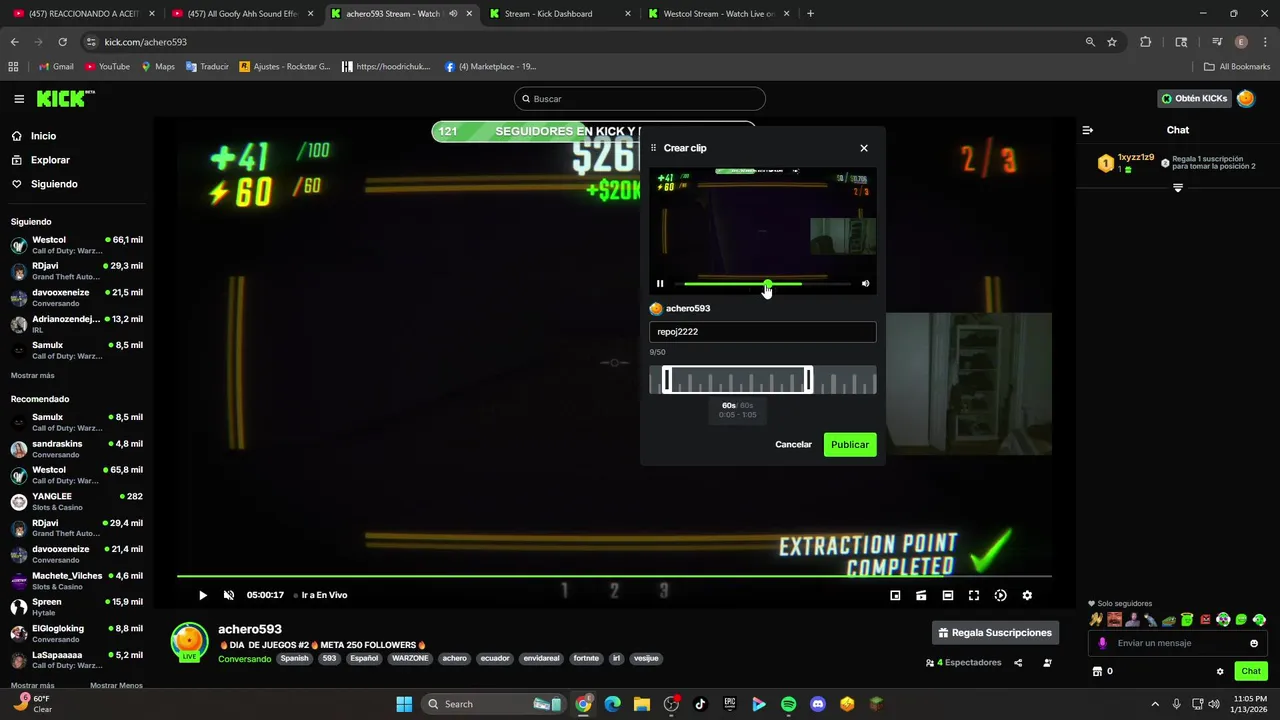The height and width of the screenshot is (720, 1280).
Task: Open Discord from the taskbar
Action: [x=818, y=704]
